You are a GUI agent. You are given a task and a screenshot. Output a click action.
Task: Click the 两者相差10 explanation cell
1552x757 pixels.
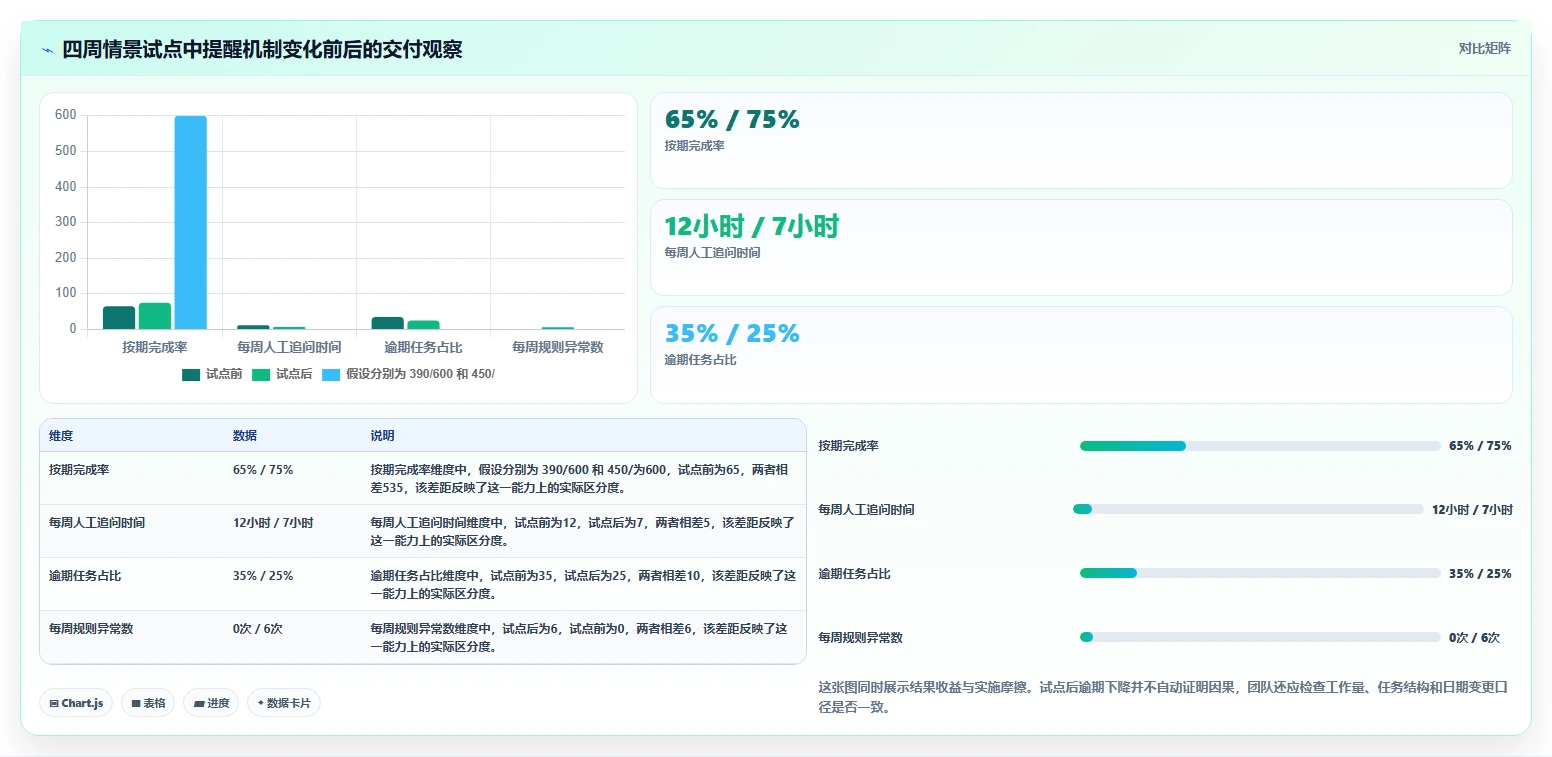tap(584, 584)
